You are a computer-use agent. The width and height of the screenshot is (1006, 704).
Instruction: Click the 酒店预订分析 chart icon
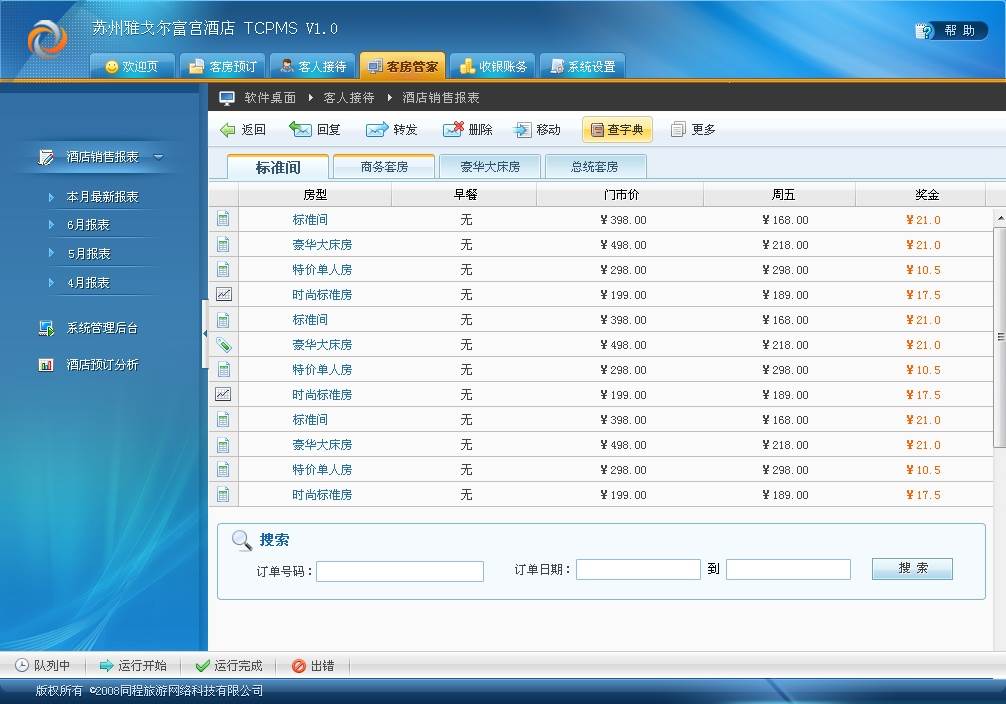46,365
